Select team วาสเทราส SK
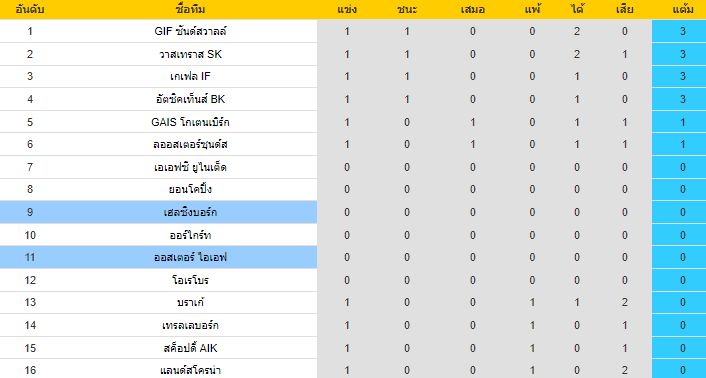Screen dimensions: 706x378 click(190, 54)
